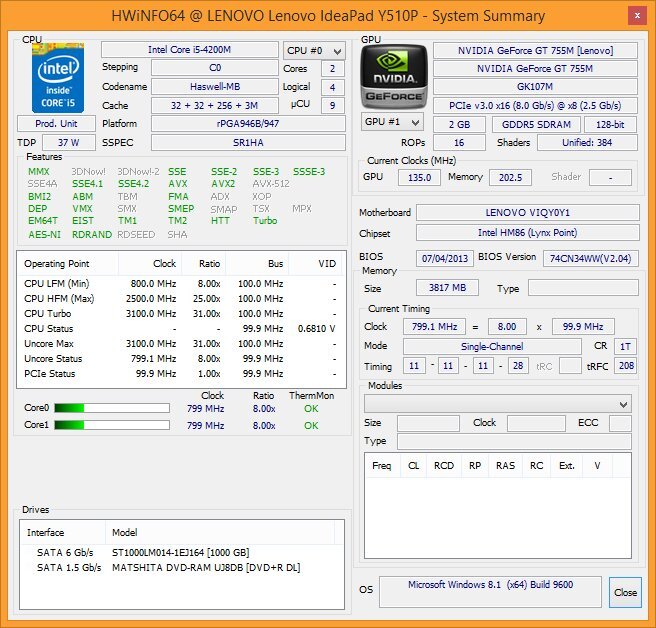Click the Close button
656x628 pixels.
[625, 592]
